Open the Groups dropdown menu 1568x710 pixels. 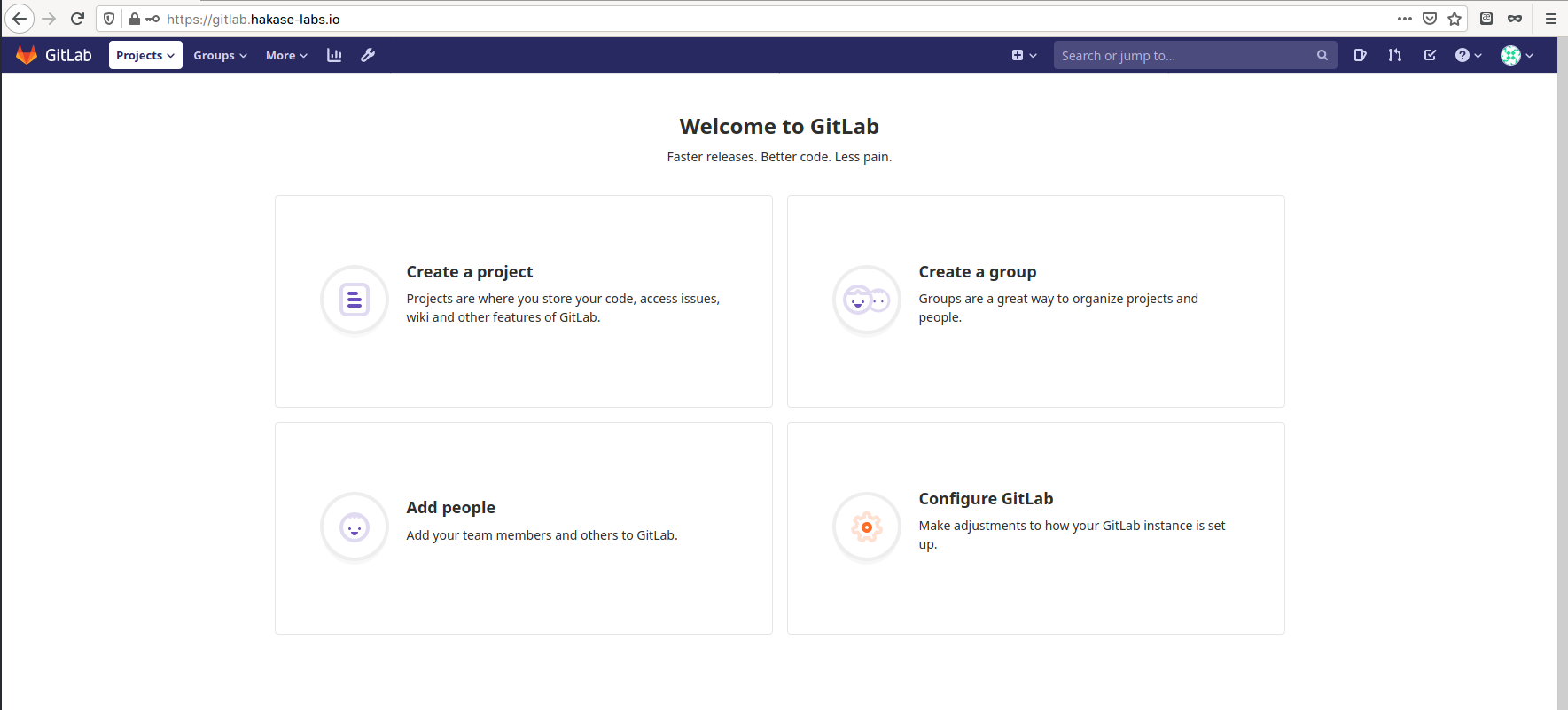tap(220, 55)
